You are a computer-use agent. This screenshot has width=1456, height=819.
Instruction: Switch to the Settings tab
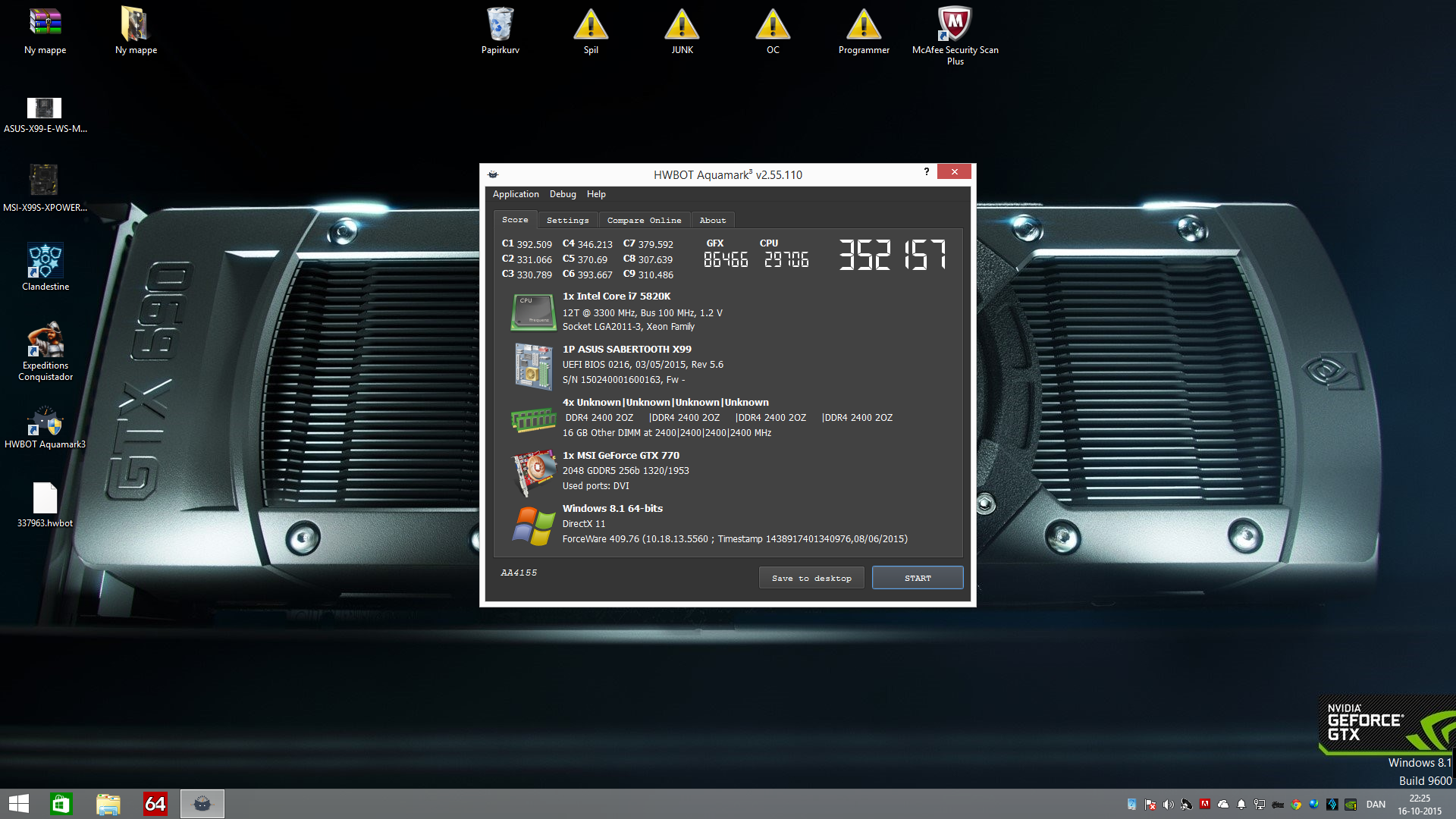click(x=567, y=220)
